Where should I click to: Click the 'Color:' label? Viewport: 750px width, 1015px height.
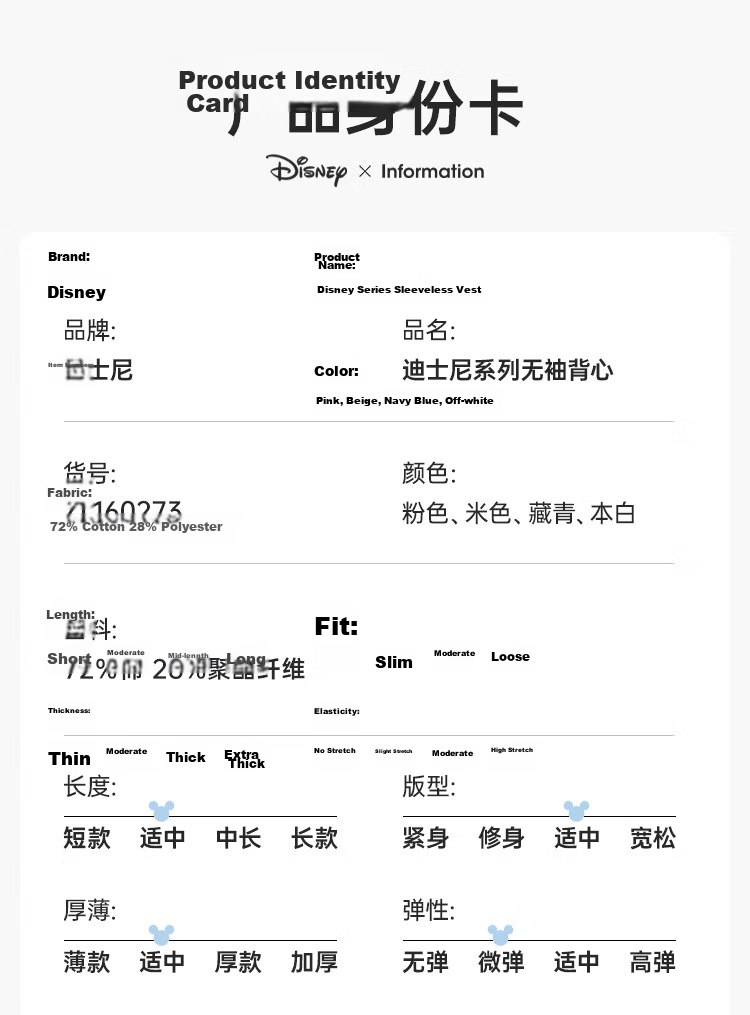coord(336,371)
